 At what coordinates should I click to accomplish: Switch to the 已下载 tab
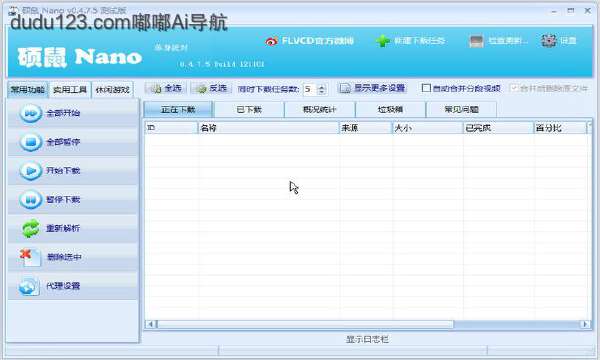click(x=249, y=109)
